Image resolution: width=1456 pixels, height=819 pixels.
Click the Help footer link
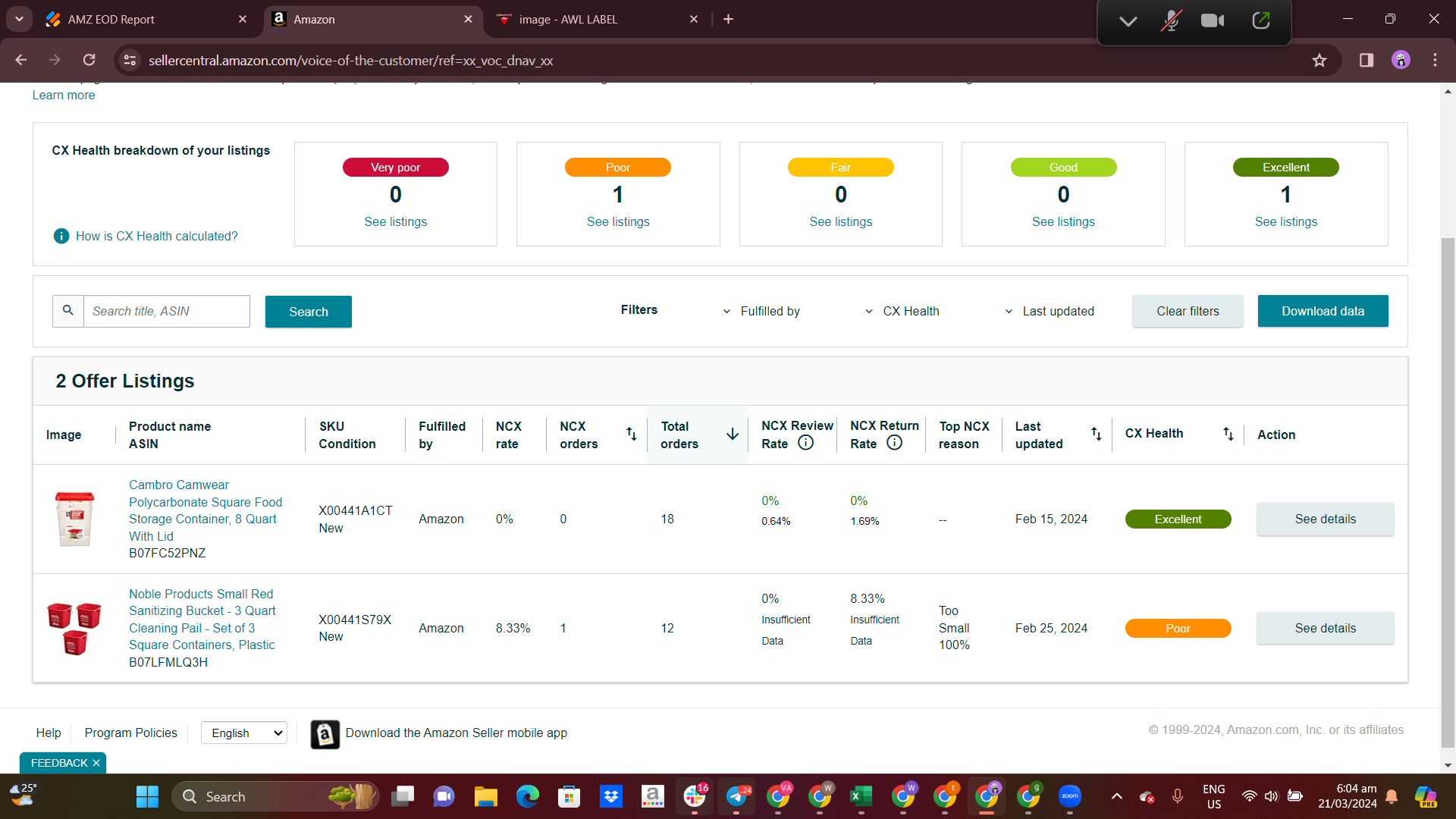pyautogui.click(x=49, y=733)
